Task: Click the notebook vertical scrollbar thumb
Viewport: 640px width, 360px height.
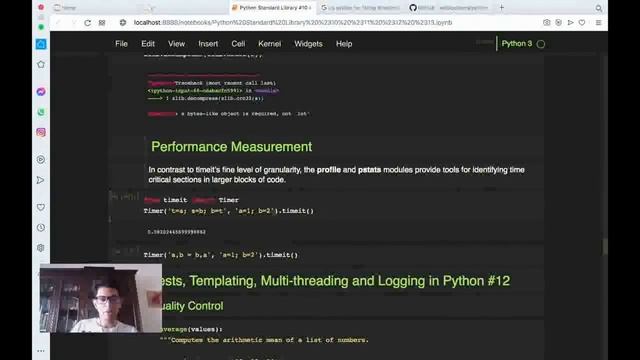Action: pyautogui.click(x=604, y=247)
